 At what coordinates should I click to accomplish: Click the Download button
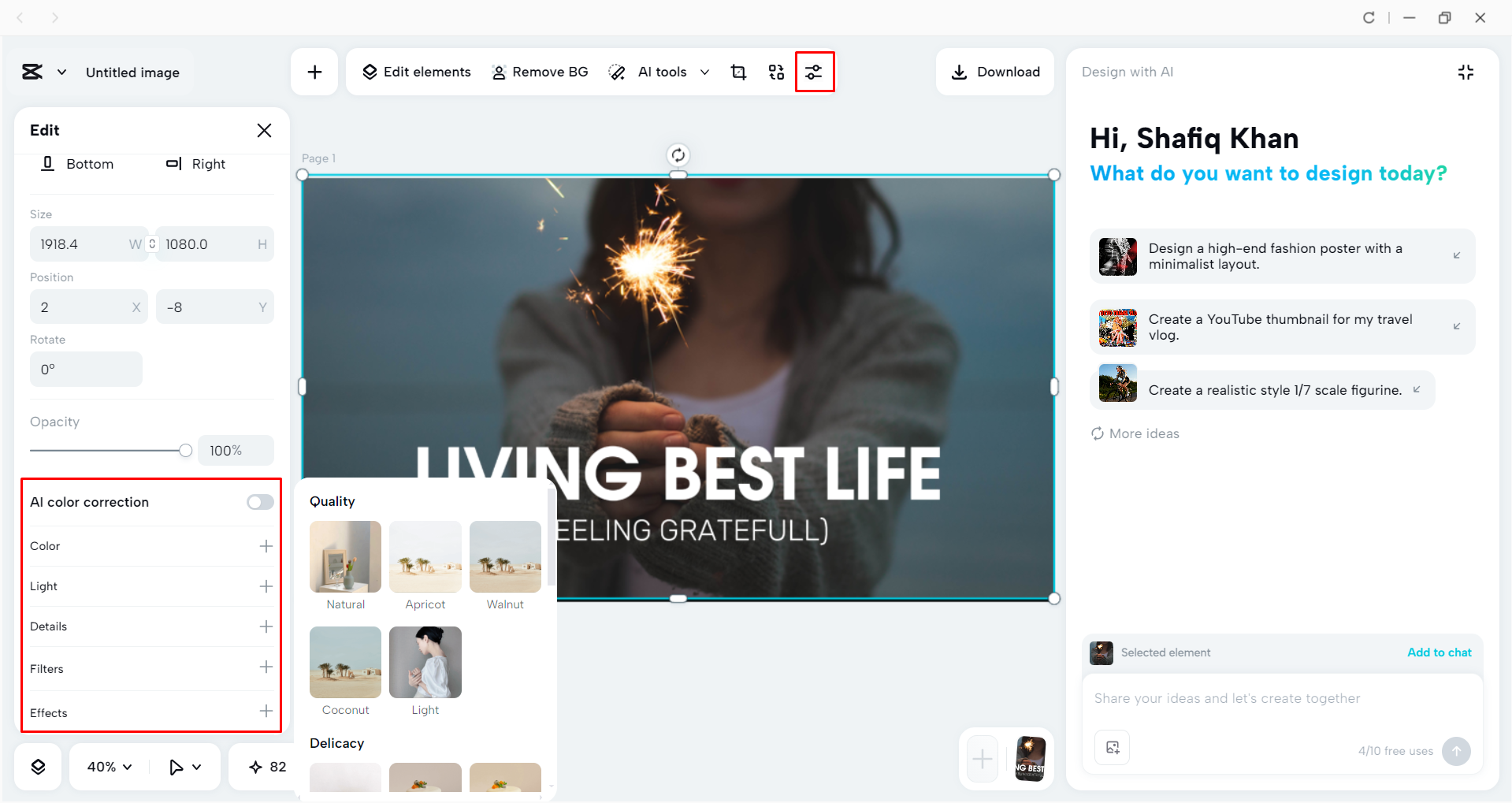(994, 72)
